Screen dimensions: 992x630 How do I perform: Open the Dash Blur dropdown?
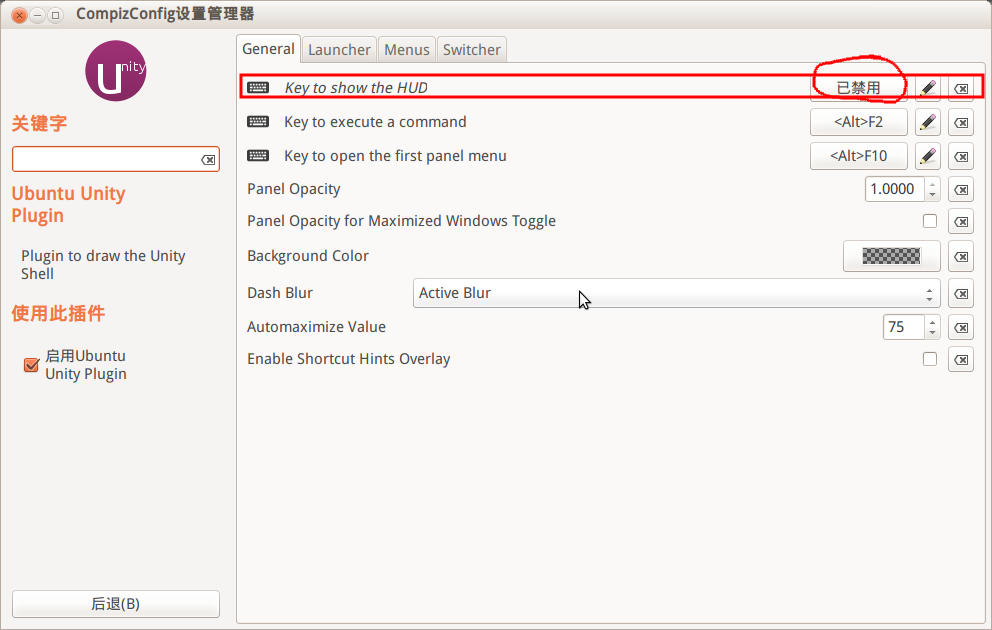[x=676, y=293]
